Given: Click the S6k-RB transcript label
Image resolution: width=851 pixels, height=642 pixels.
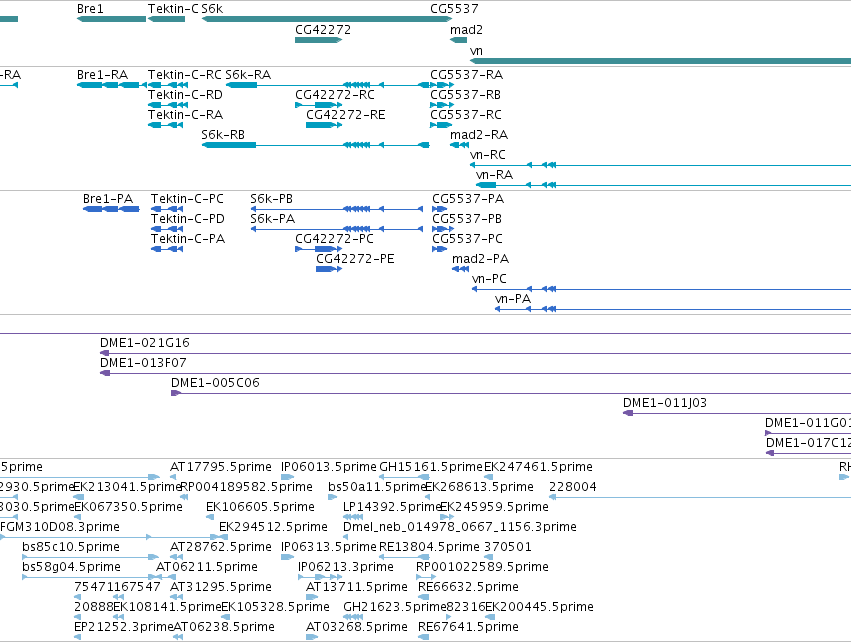Looking at the screenshot, I should pyautogui.click(x=223, y=135).
